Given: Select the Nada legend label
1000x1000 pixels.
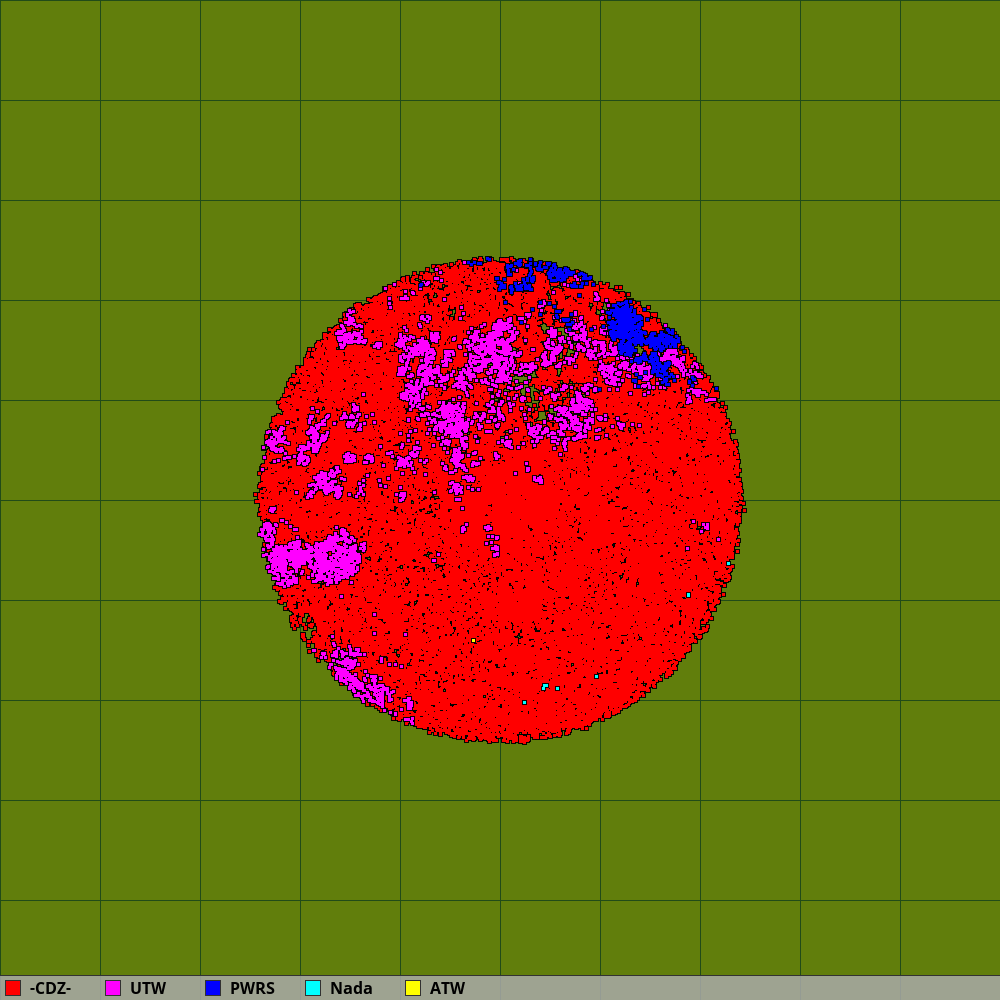Looking at the screenshot, I should click(x=351, y=988).
